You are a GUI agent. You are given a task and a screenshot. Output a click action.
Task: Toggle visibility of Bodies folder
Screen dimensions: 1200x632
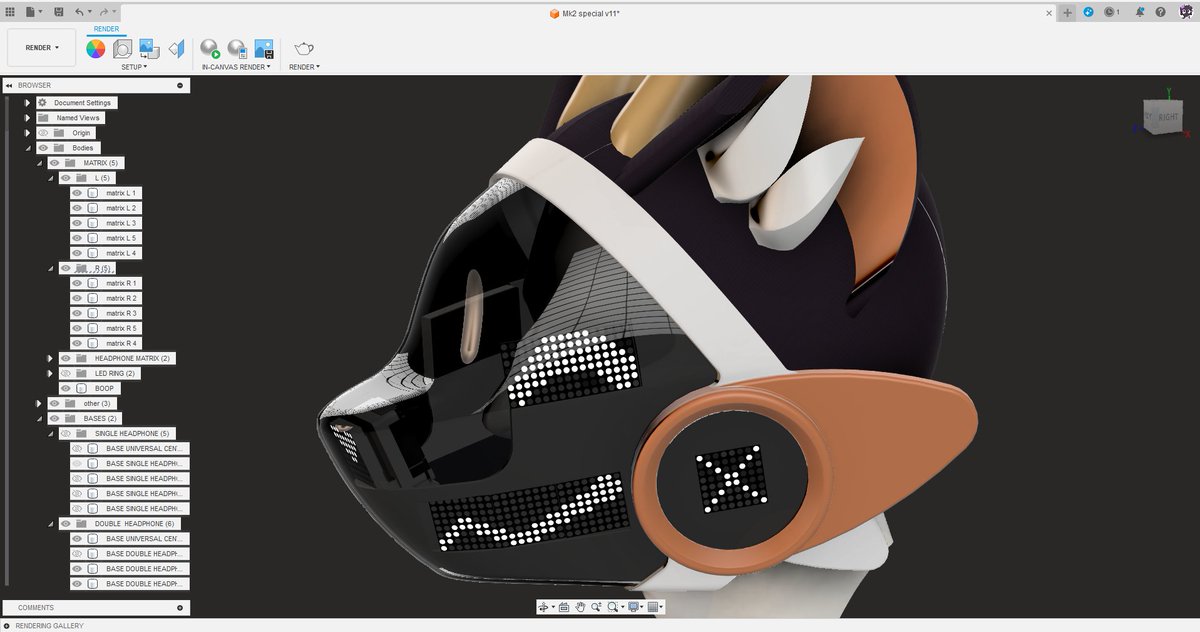(x=43, y=148)
